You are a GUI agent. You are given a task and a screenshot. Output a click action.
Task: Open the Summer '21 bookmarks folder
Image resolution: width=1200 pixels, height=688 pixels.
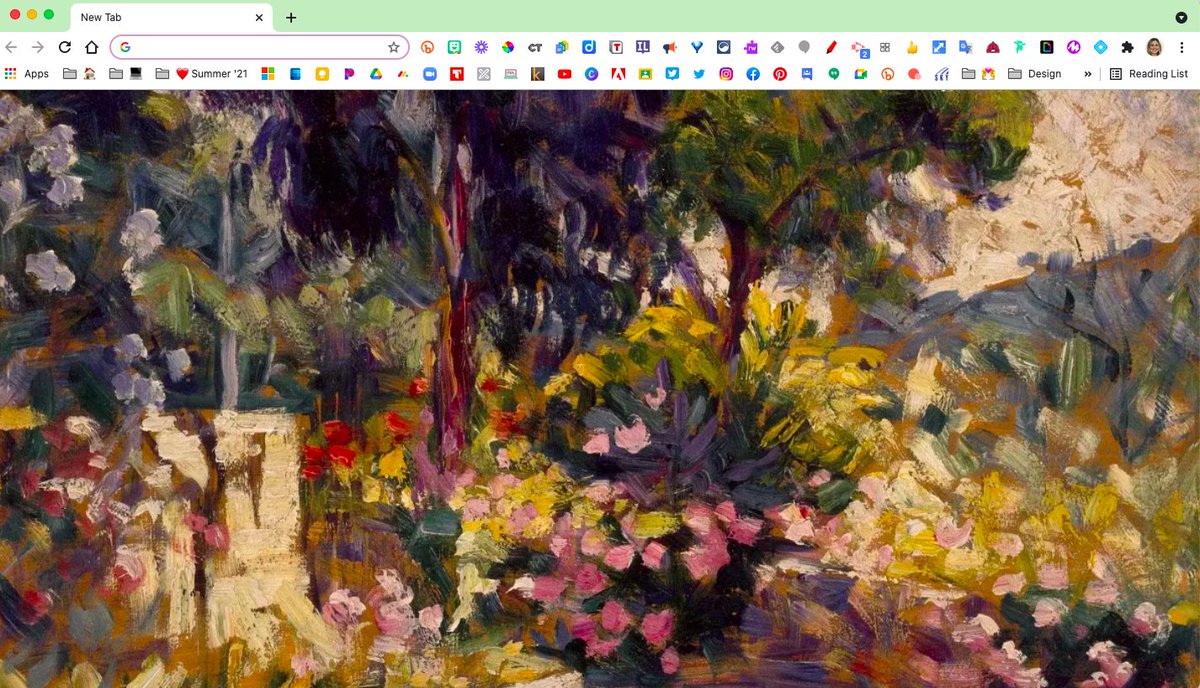coord(211,74)
